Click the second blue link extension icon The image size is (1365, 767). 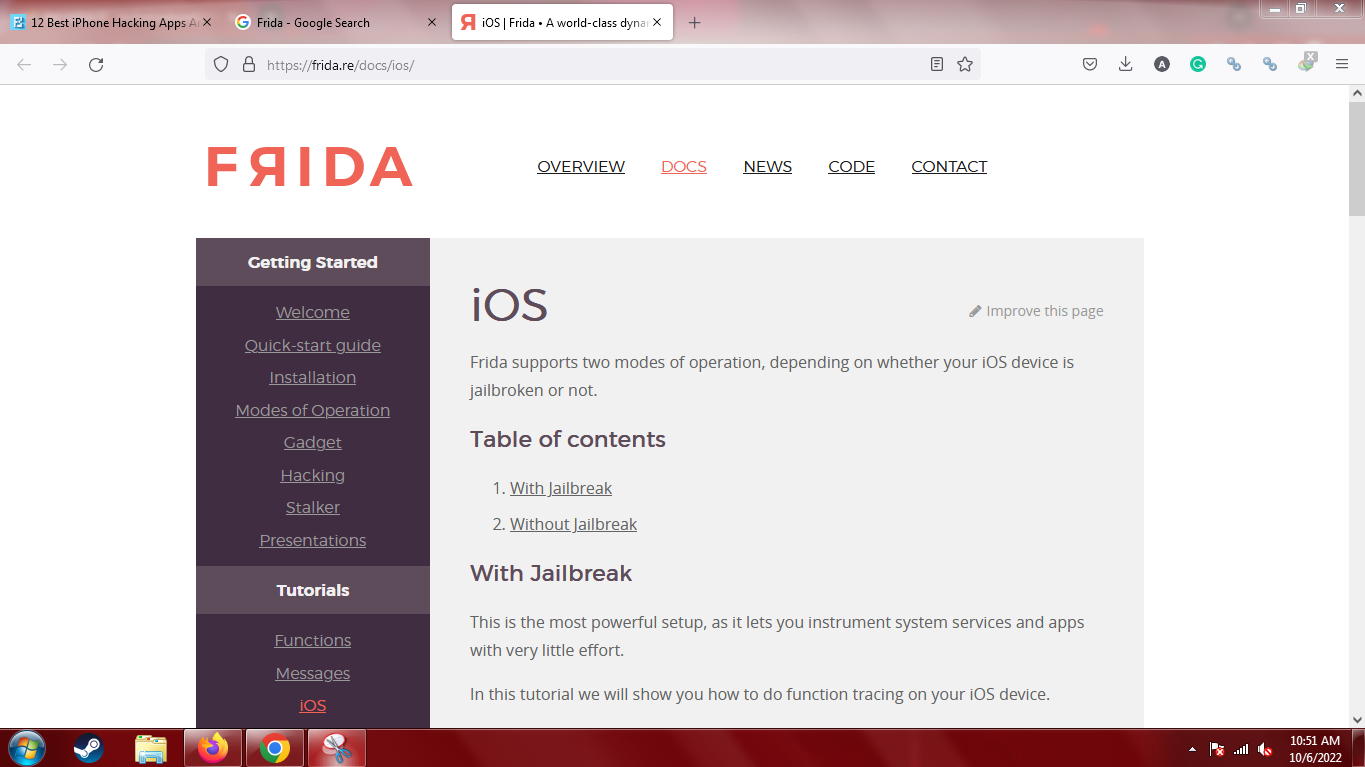(1270, 64)
